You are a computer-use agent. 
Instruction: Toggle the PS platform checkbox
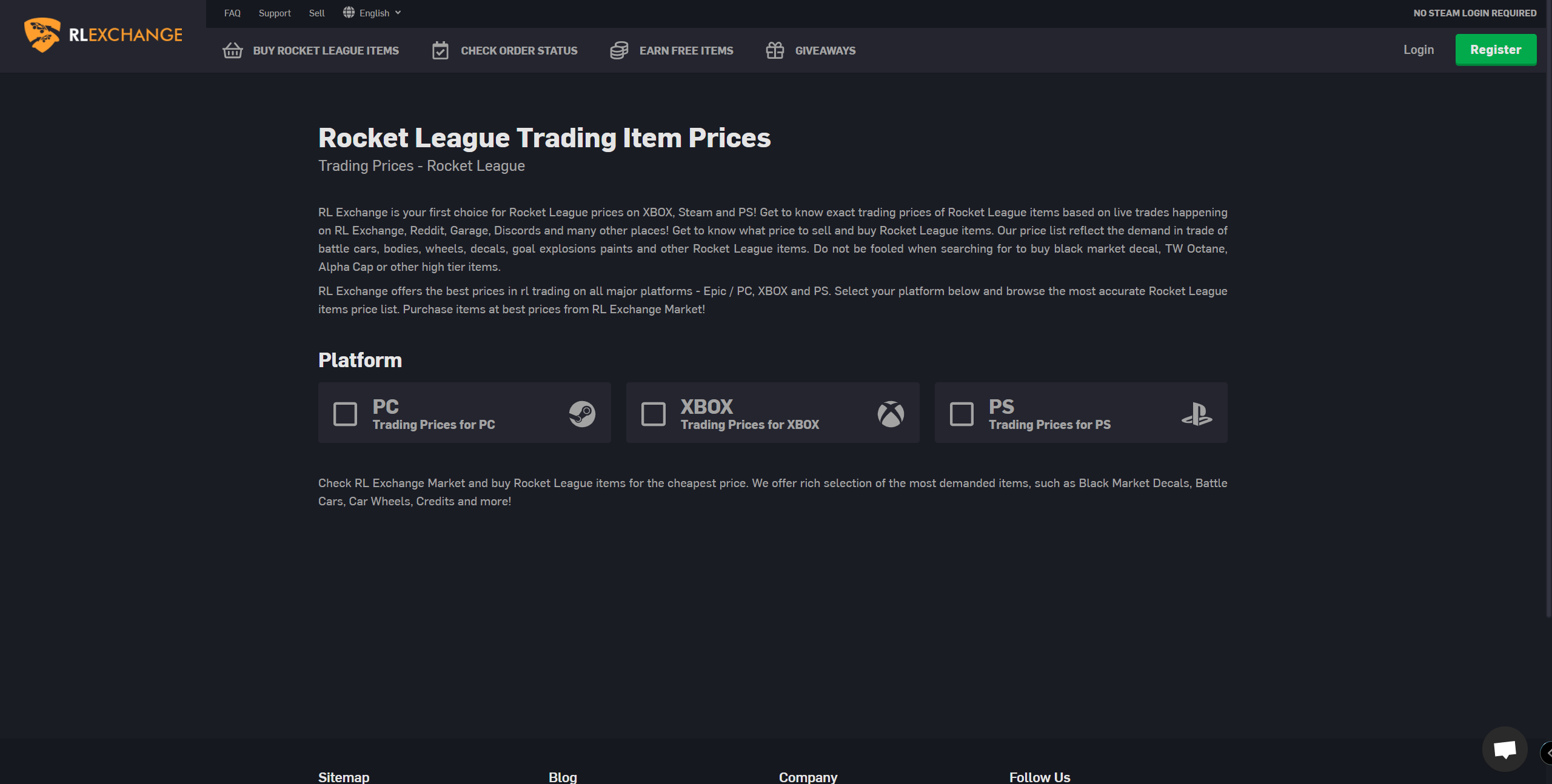[x=960, y=413]
